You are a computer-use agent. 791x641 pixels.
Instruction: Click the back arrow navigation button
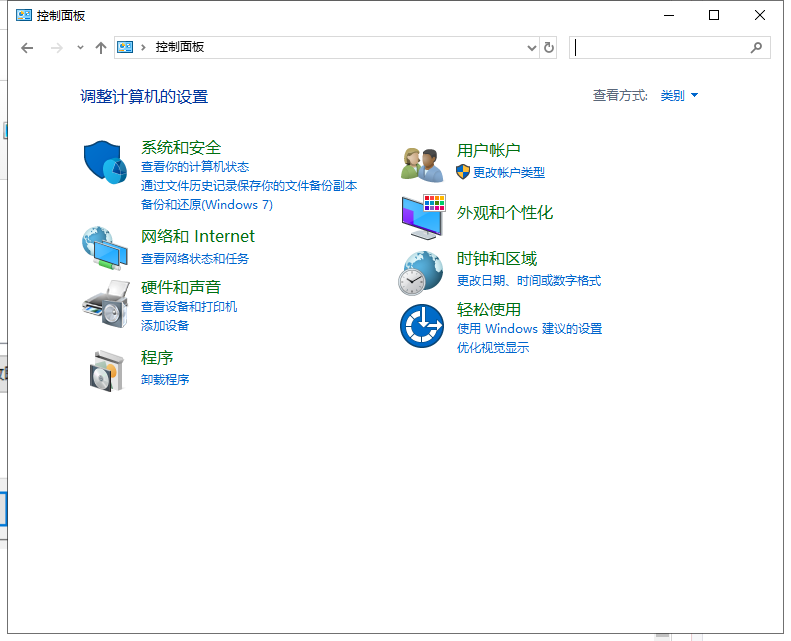point(27,48)
